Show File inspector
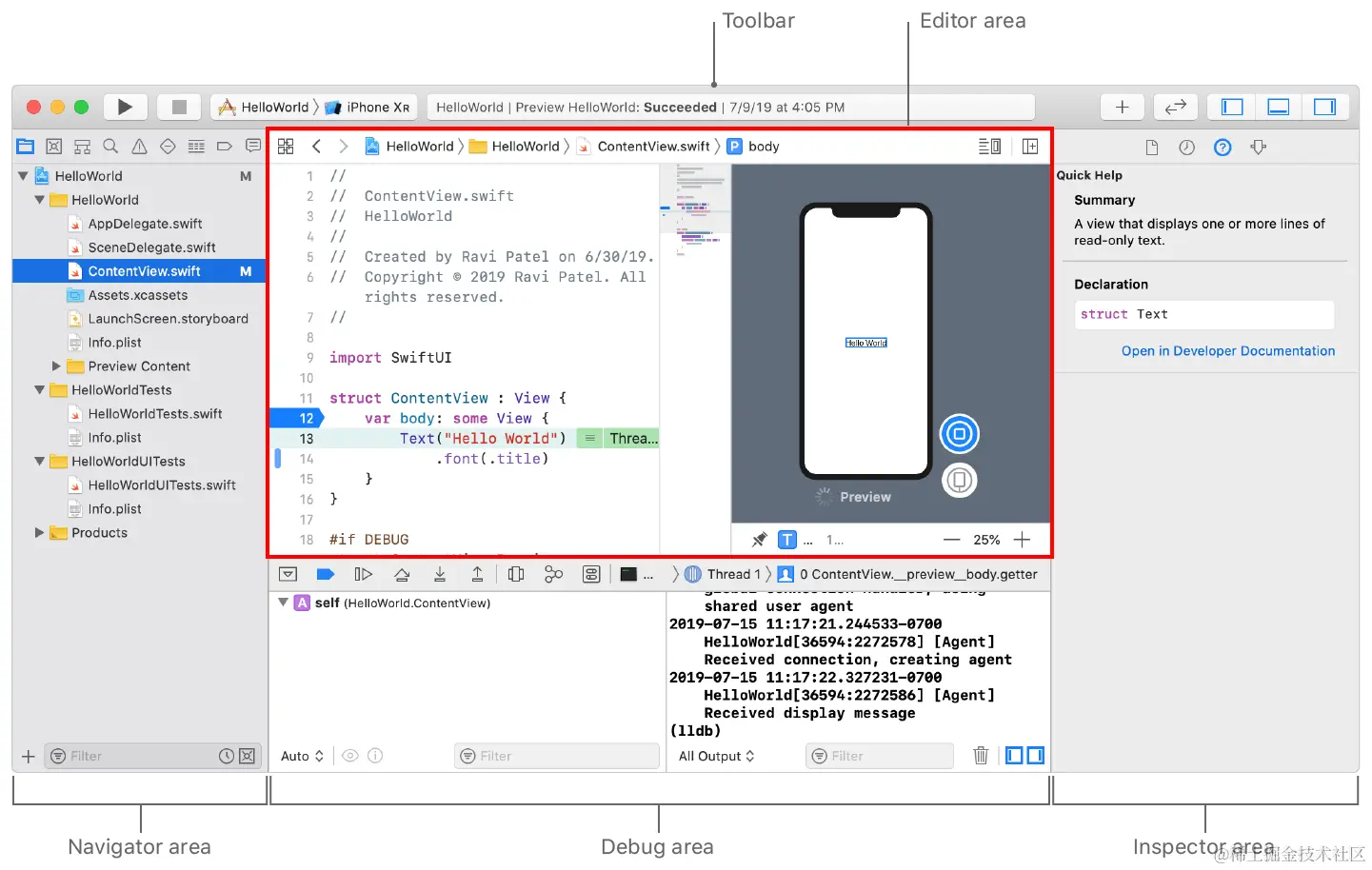The image size is (1372, 870). coord(1152,148)
